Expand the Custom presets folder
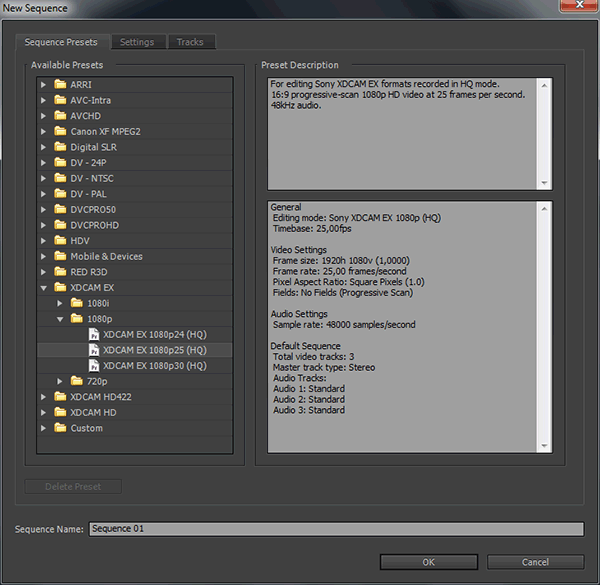This screenshot has width=600, height=585. click(x=44, y=428)
